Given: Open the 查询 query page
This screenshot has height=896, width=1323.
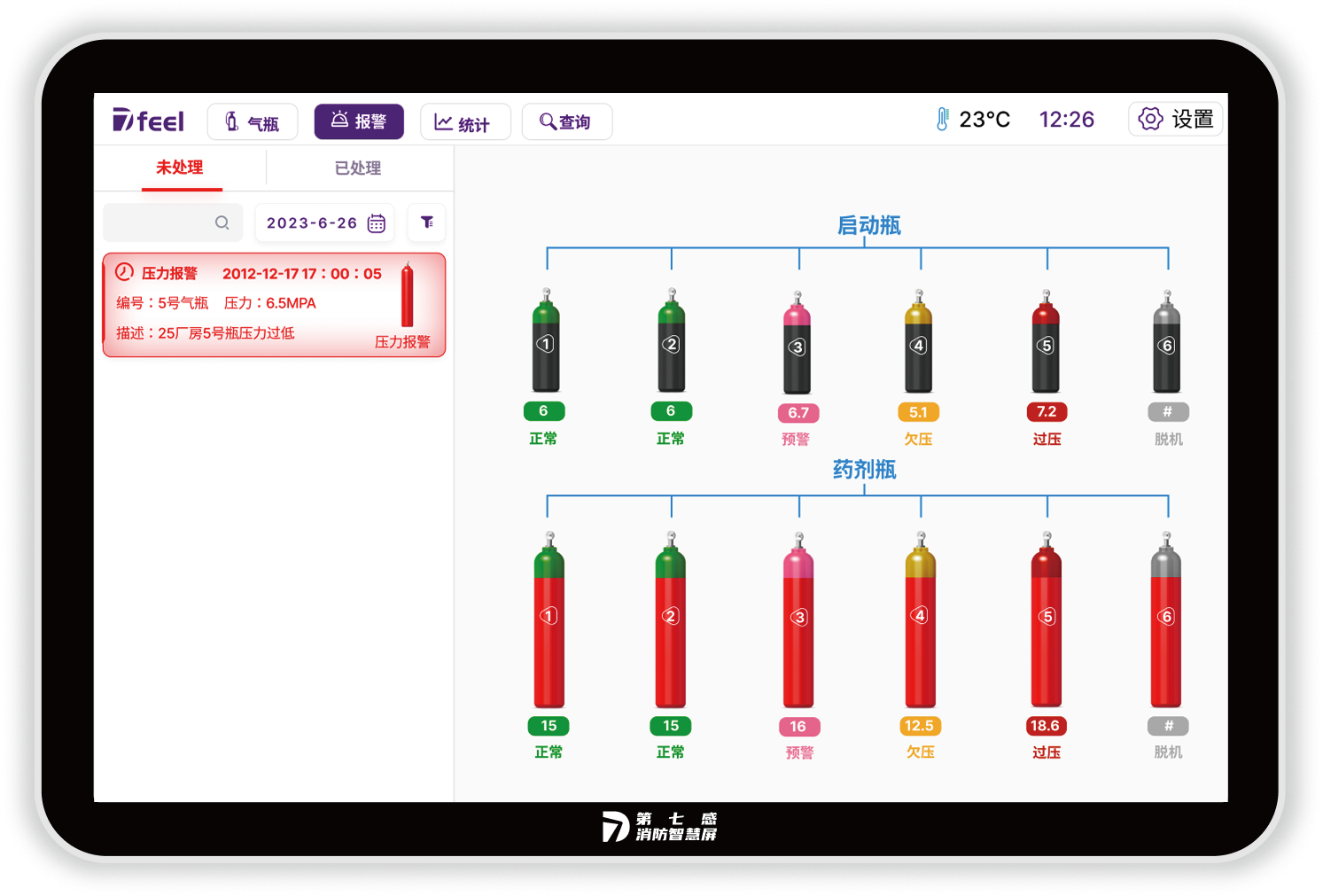Looking at the screenshot, I should (566, 122).
